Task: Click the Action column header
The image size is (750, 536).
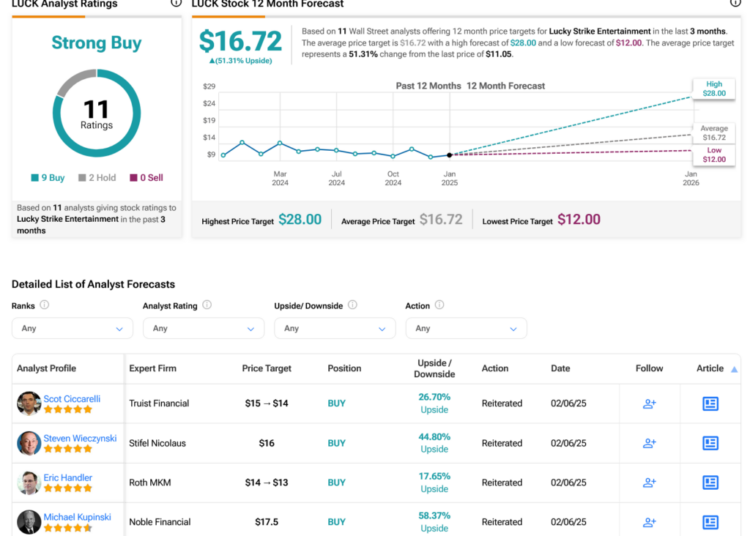Action: click(495, 369)
